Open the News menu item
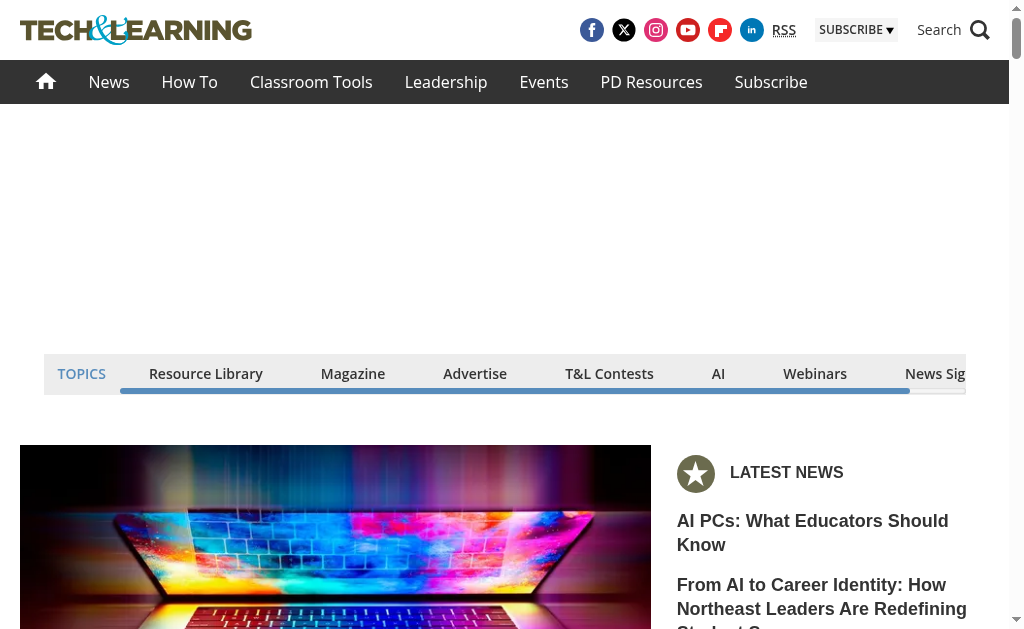Viewport: 1024px width, 629px height. [x=109, y=82]
